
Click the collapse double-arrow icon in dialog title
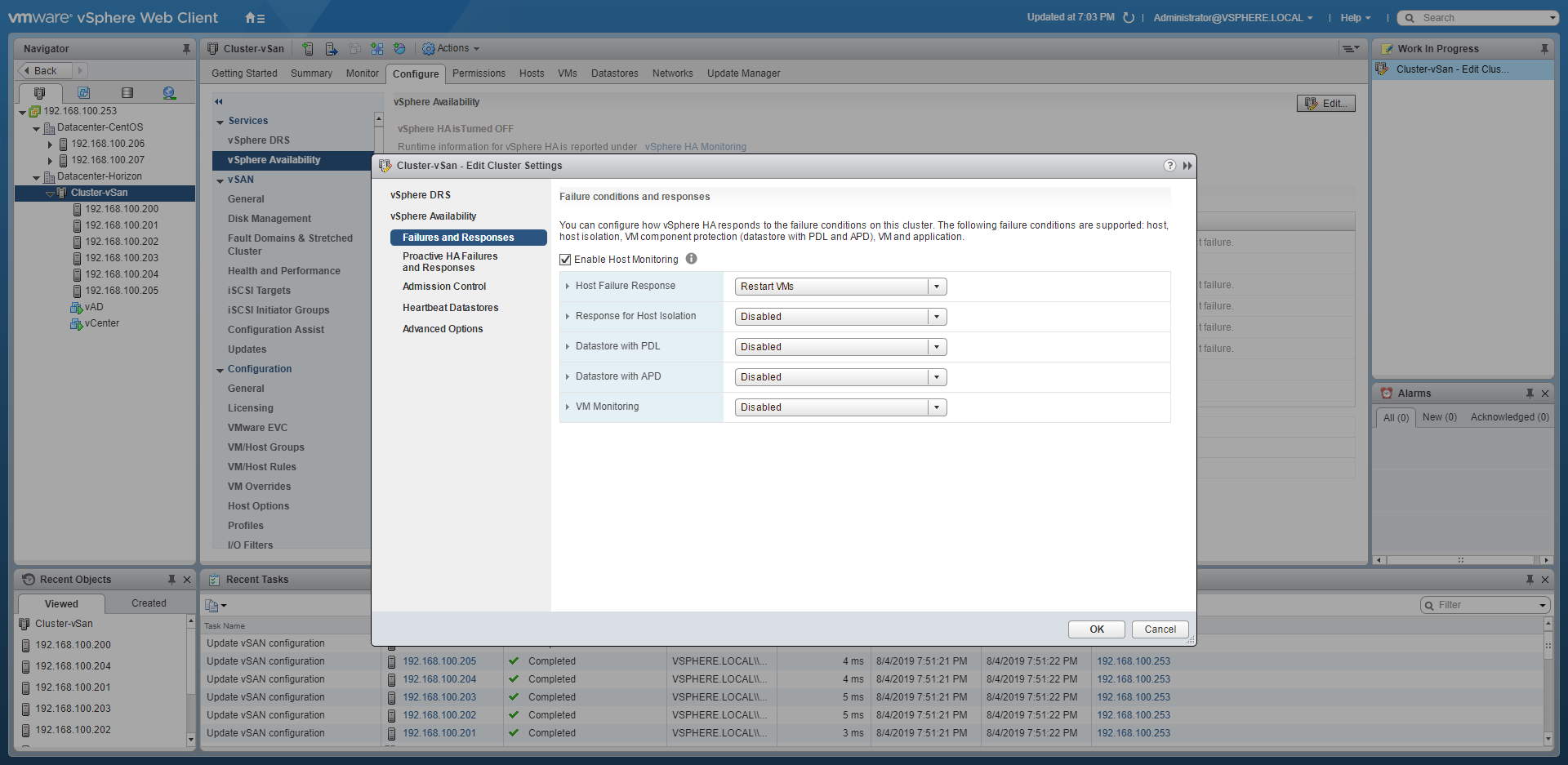point(1187,166)
